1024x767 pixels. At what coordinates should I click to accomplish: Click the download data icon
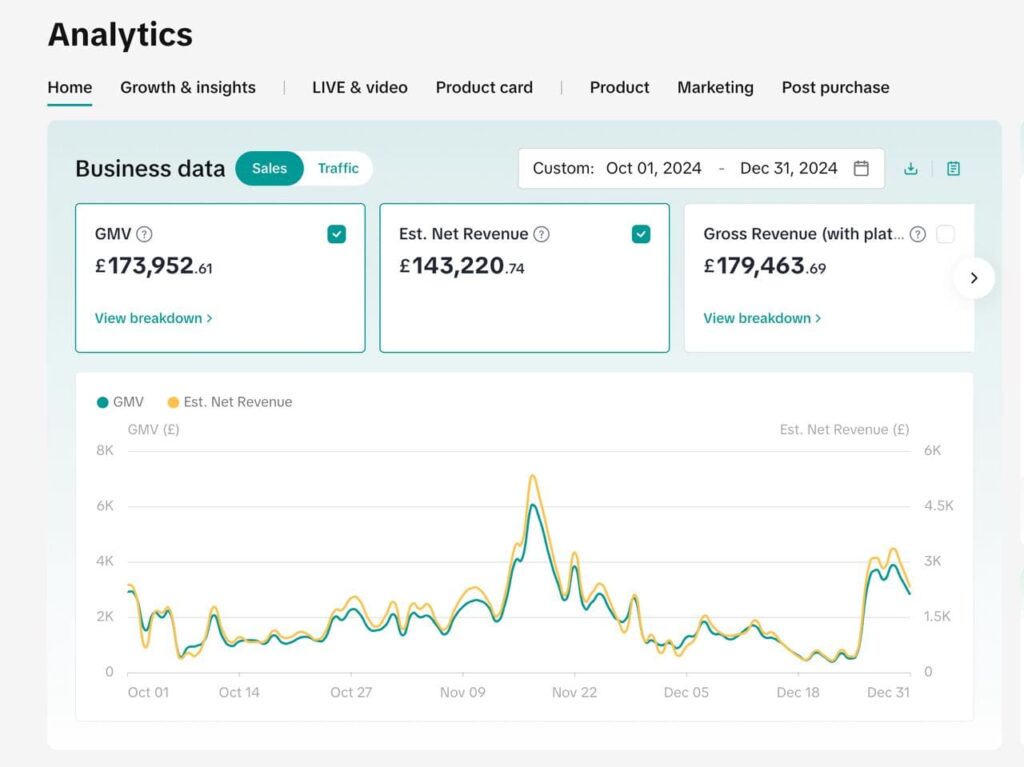click(x=910, y=169)
